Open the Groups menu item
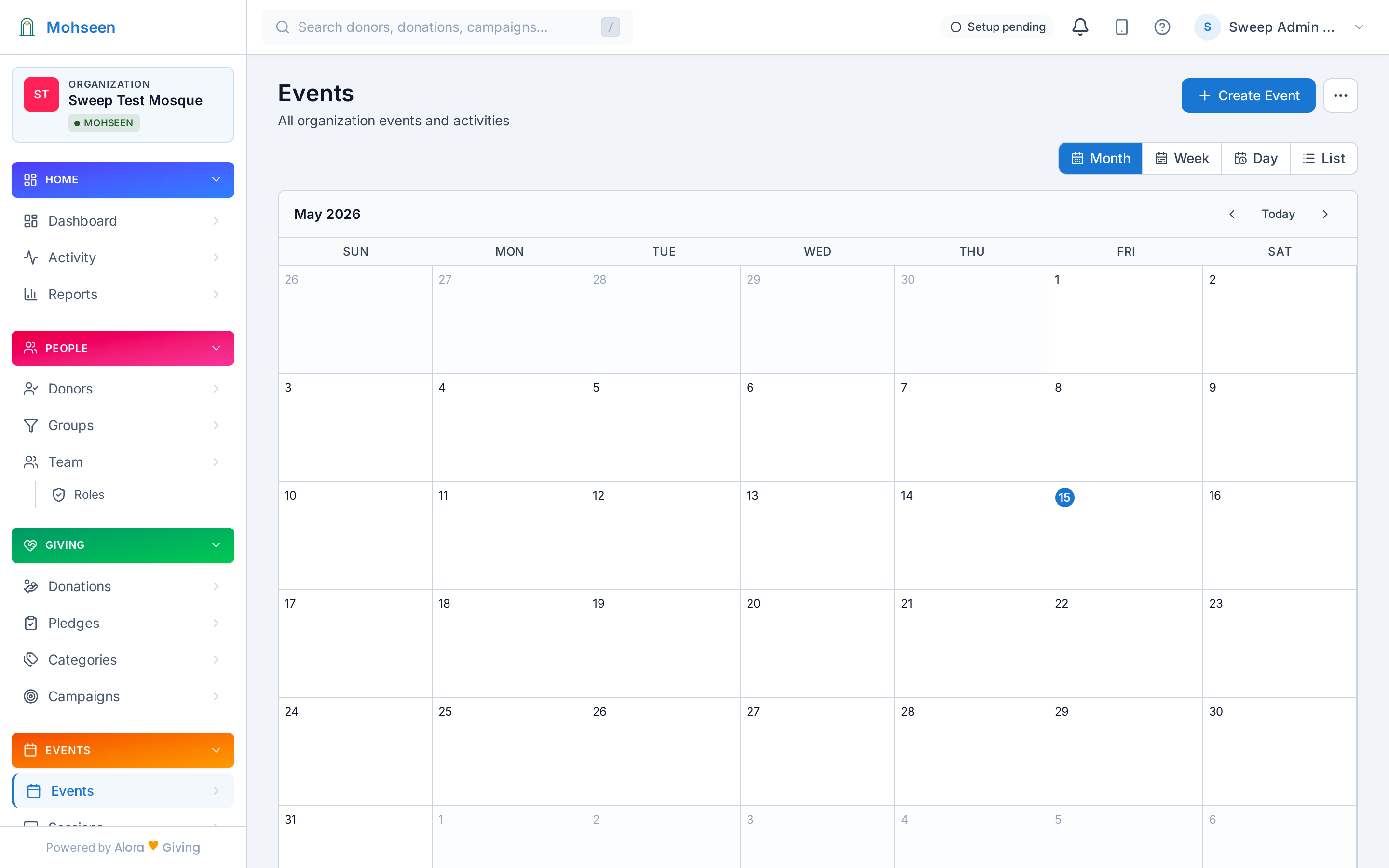 pos(123,425)
